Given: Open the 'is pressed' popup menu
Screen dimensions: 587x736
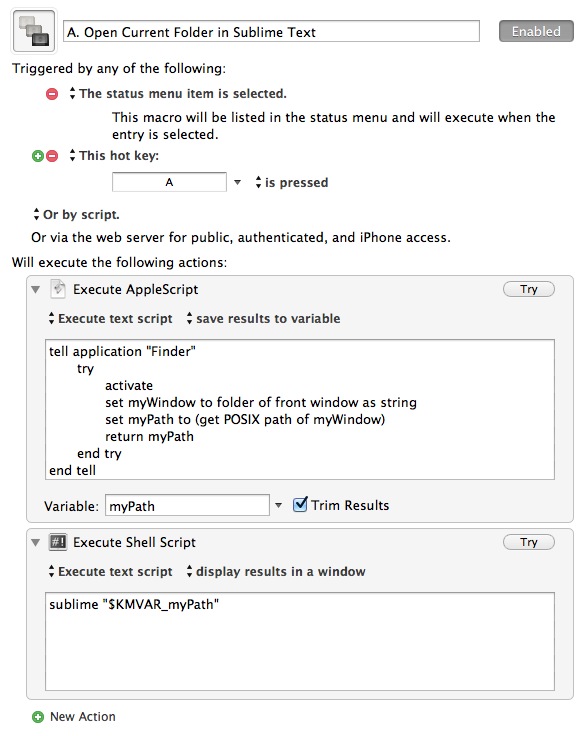Looking at the screenshot, I should click(291, 182).
